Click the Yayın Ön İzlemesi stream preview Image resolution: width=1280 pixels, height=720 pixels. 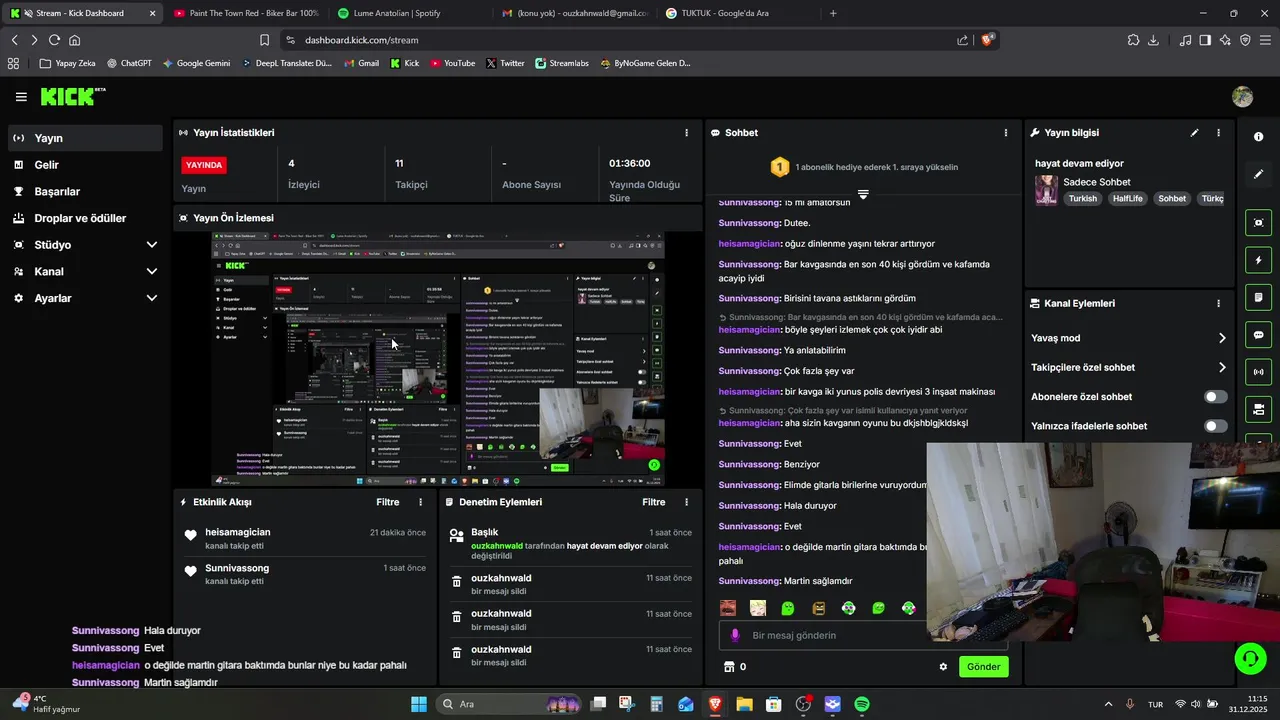click(438, 359)
